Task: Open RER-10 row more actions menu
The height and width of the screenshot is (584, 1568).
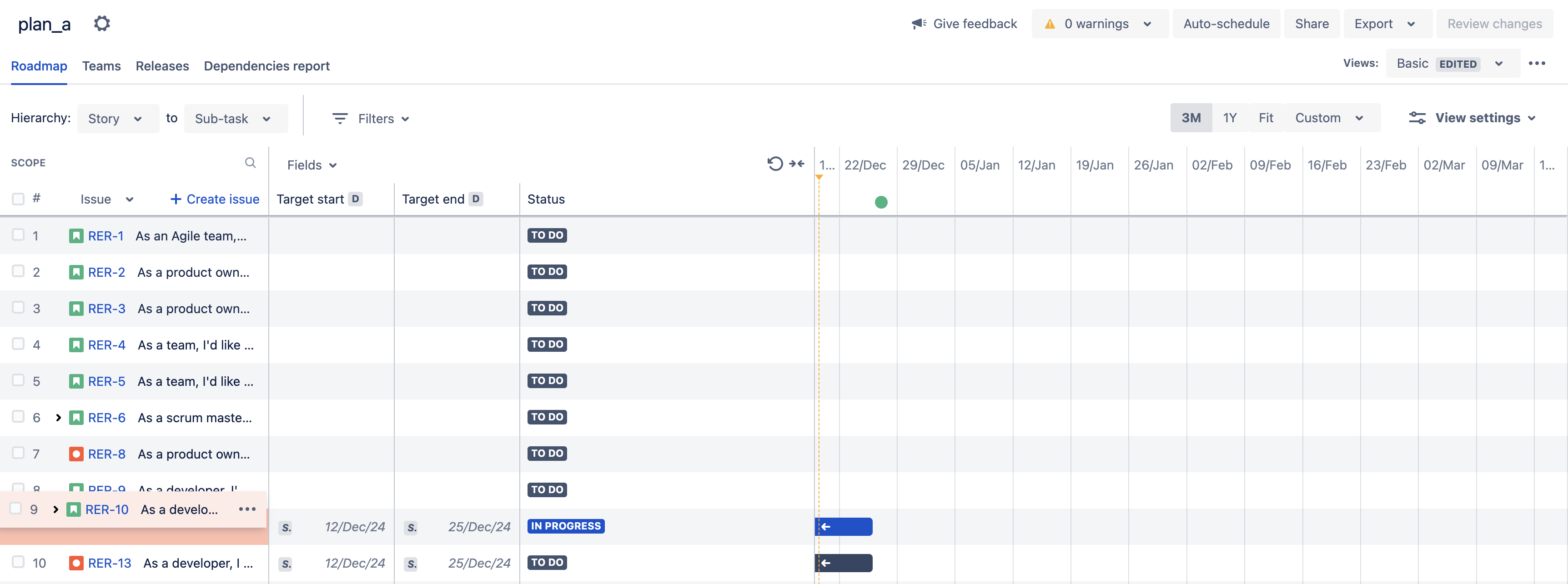Action: 247,509
